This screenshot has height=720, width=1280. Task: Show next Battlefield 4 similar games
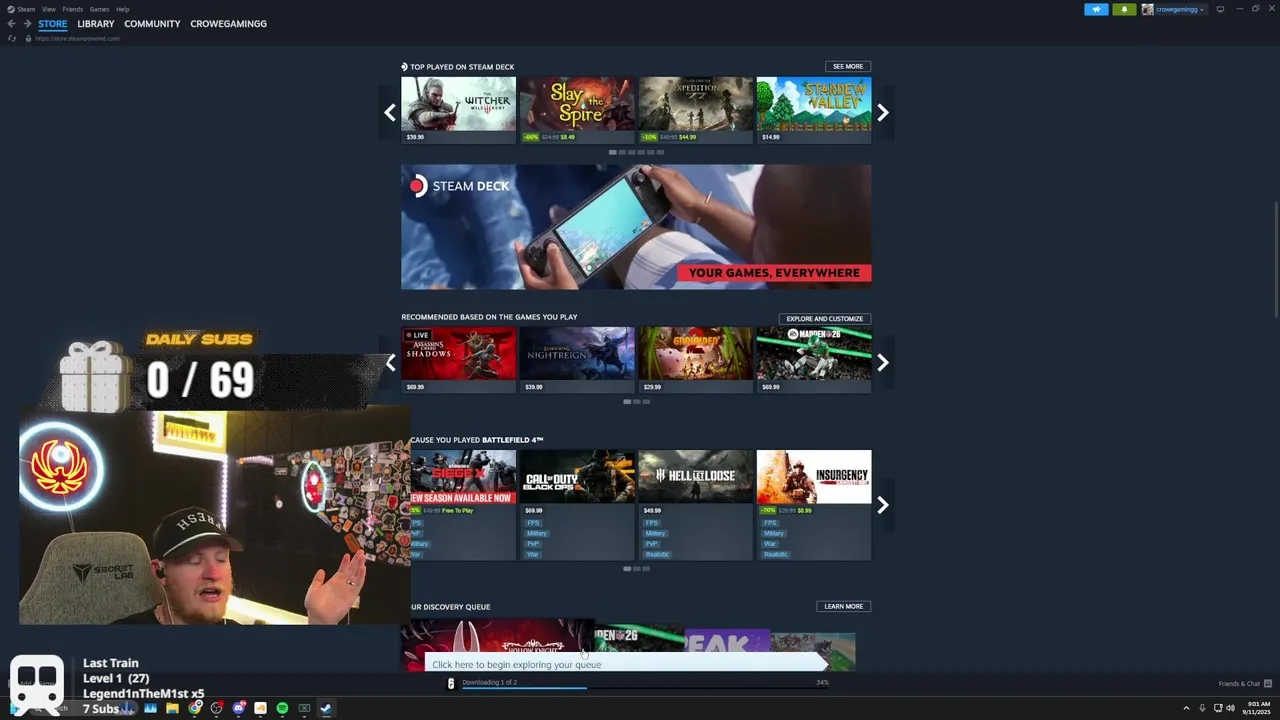coord(883,505)
